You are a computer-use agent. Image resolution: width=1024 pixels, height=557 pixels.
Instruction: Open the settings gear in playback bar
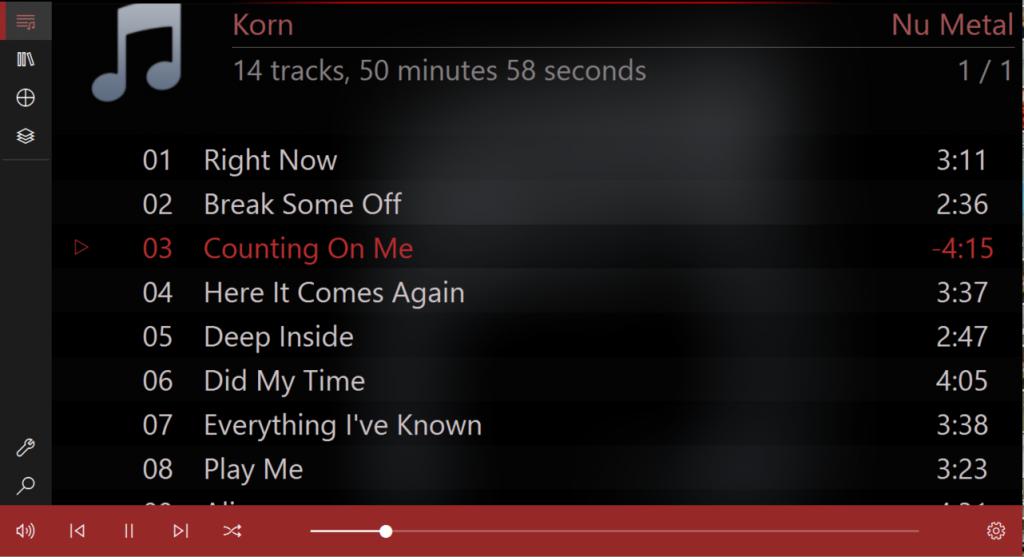tap(996, 531)
